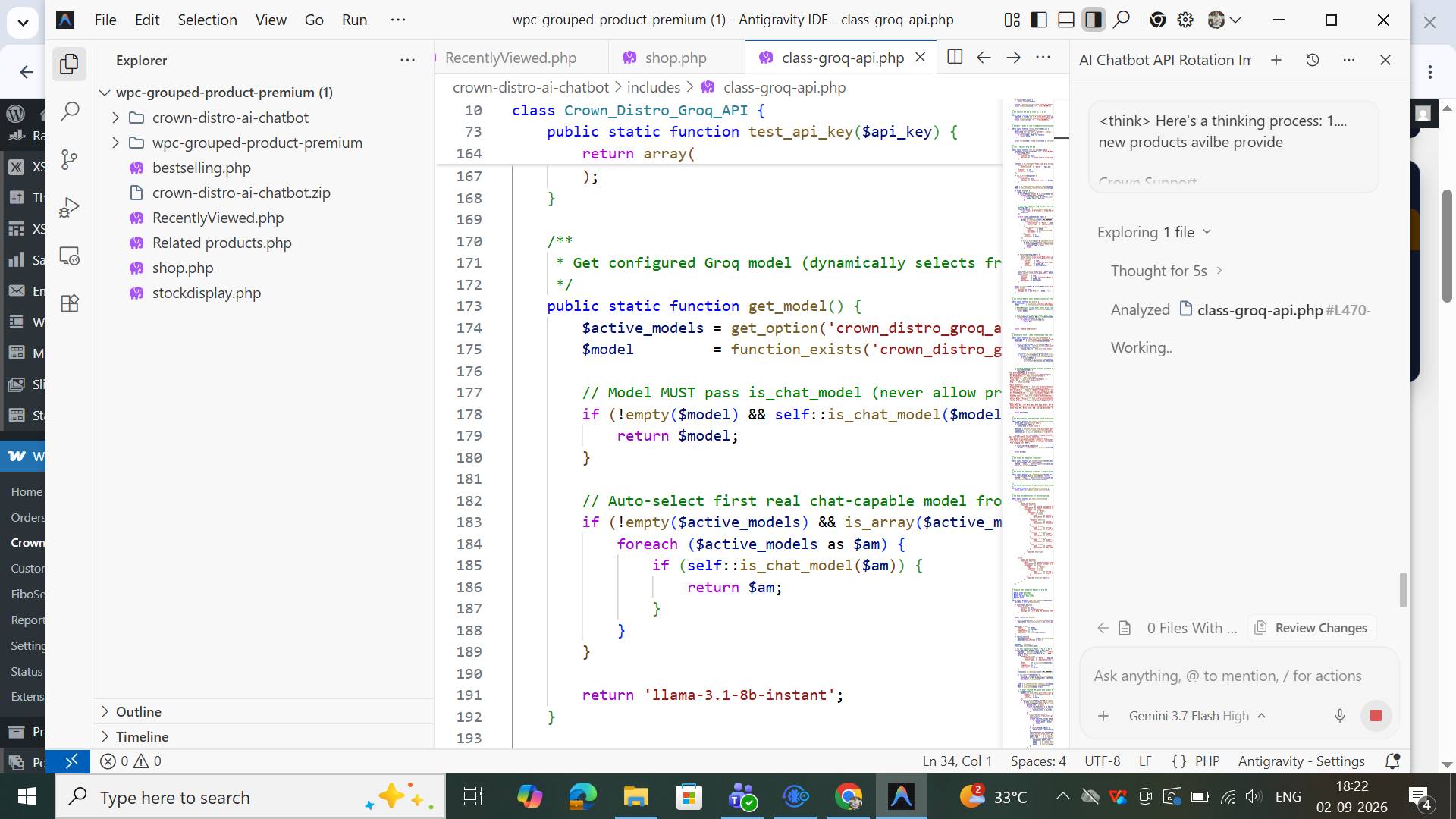Click the Review Changes button
Image resolution: width=1456 pixels, height=819 pixels.
[1312, 628]
